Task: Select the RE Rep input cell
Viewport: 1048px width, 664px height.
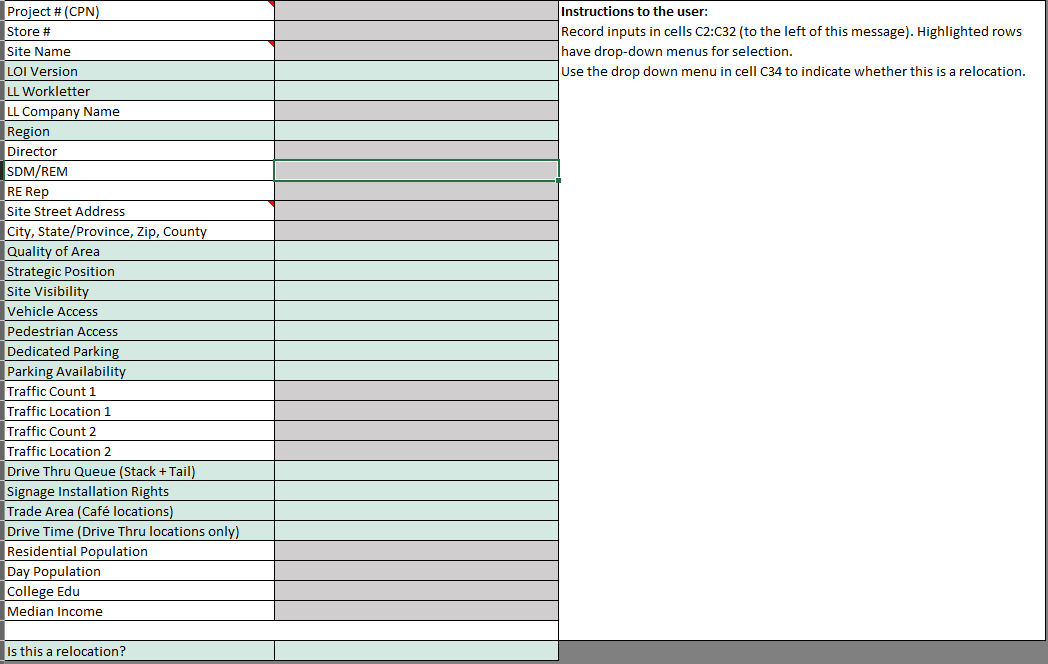Action: pyautogui.click(x=416, y=191)
